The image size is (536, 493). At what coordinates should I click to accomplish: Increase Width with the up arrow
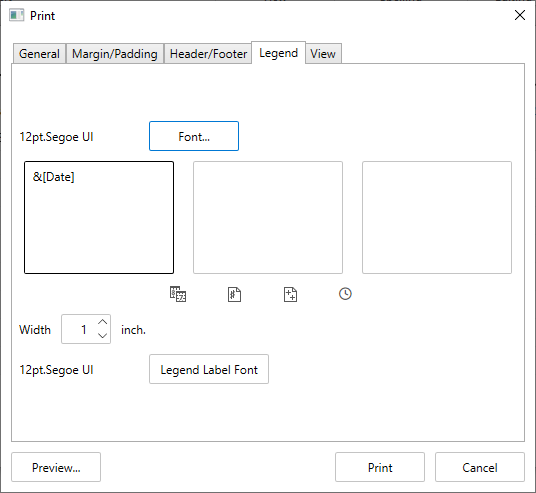(103, 322)
